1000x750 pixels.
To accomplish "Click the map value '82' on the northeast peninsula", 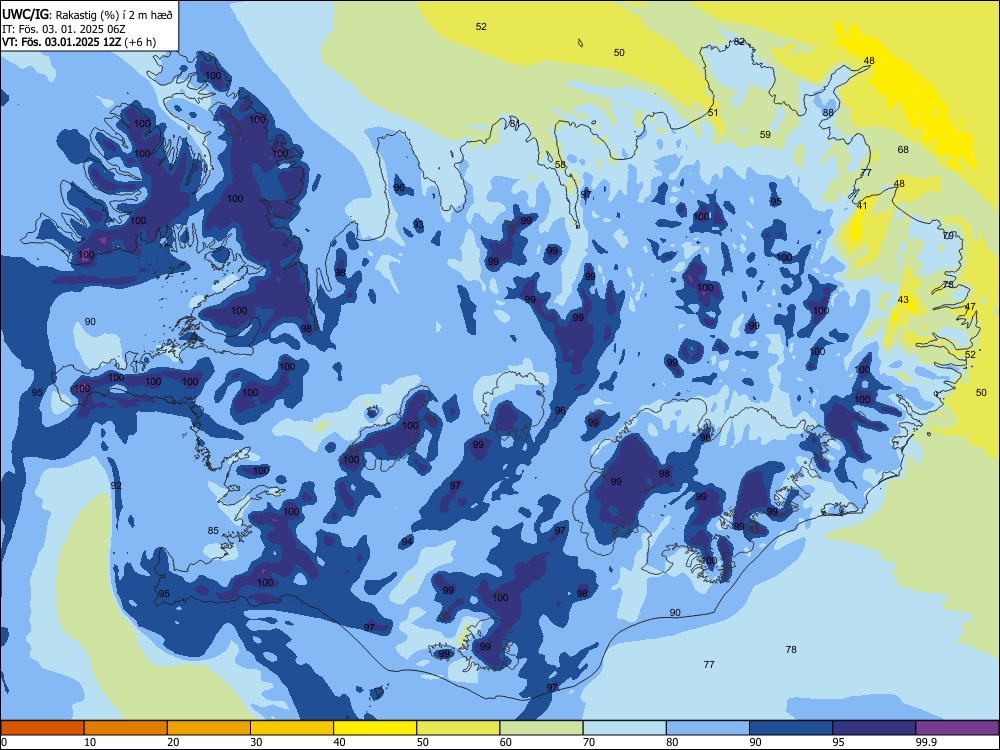I will coord(739,41).
